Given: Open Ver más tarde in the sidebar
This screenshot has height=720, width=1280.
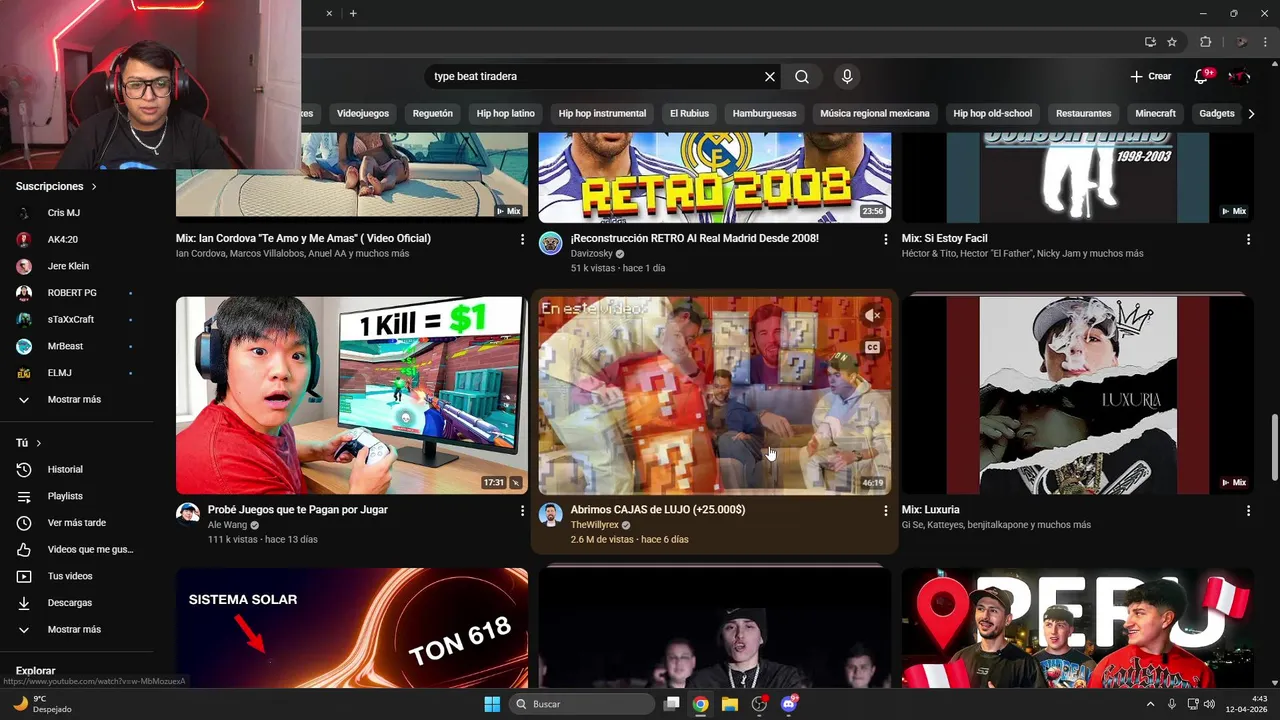Looking at the screenshot, I should [x=76, y=523].
